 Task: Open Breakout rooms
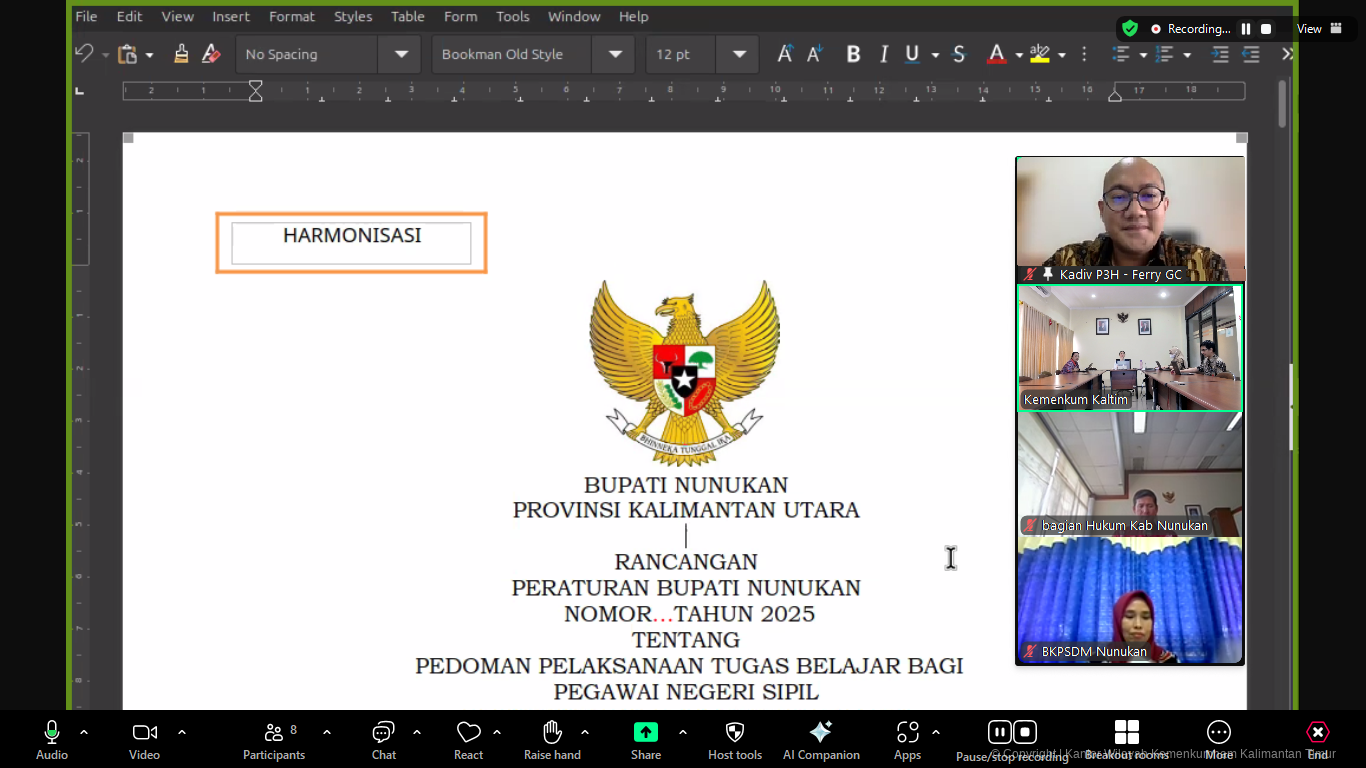click(x=1127, y=740)
